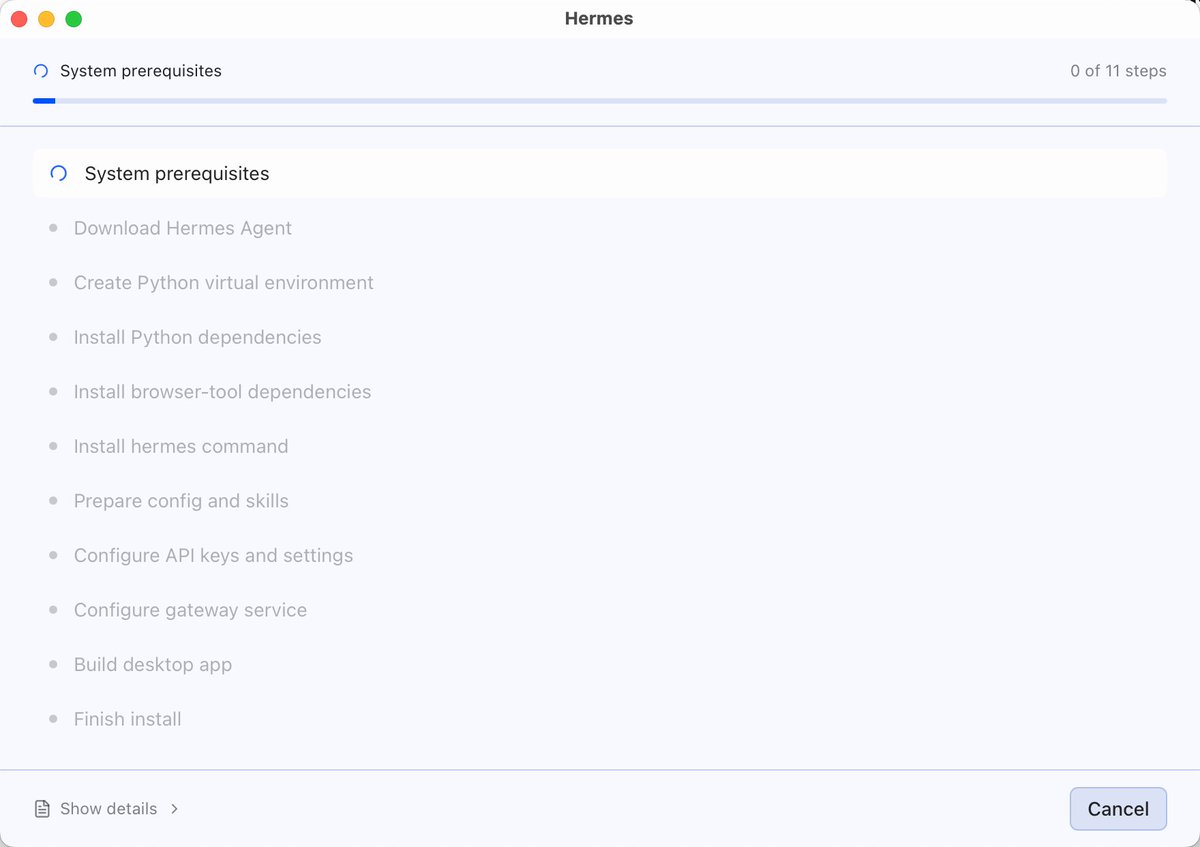Minimize the Hermes window with yellow button
The width and height of the screenshot is (1200, 847).
(46, 19)
